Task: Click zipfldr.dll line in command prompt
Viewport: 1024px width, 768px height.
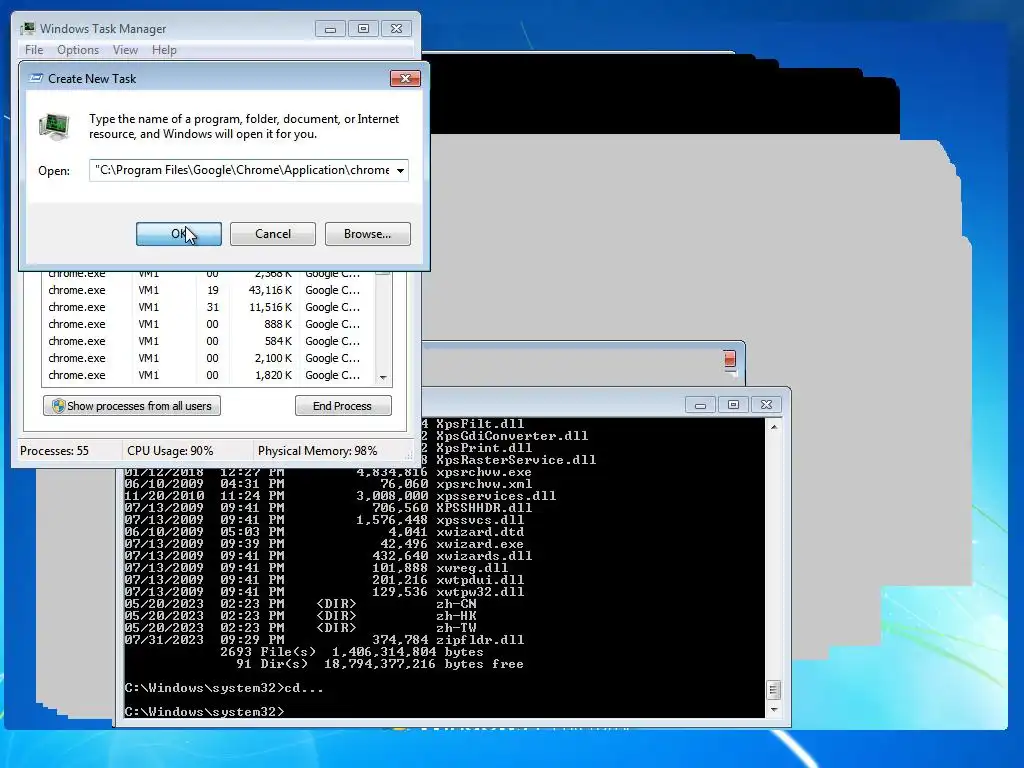Action: [x=324, y=640]
